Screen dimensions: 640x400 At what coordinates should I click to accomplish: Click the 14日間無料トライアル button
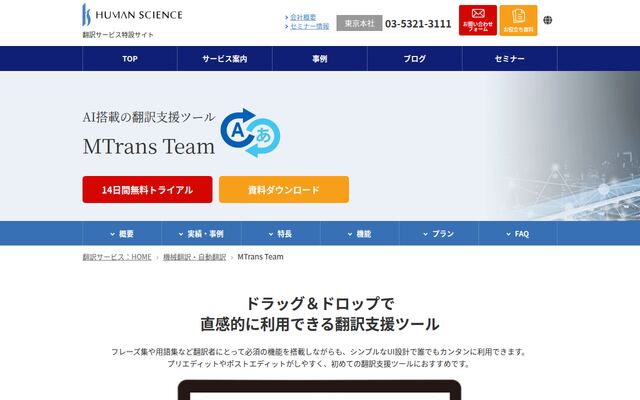tap(147, 189)
